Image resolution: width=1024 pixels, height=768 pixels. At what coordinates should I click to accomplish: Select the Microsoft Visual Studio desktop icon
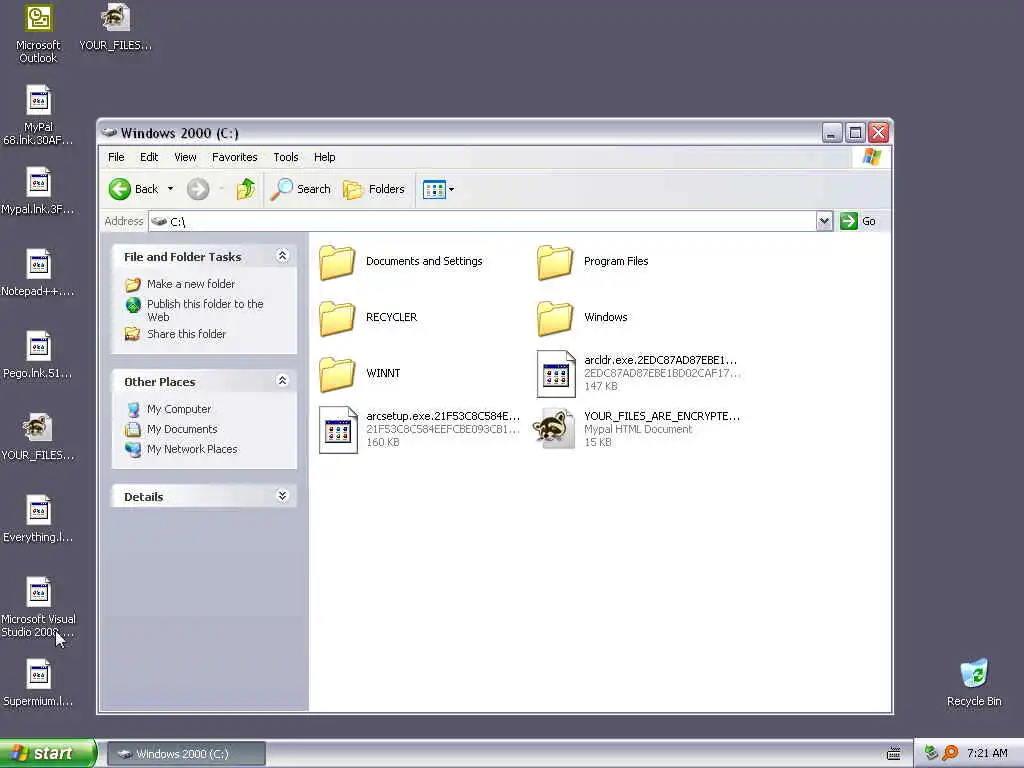(x=39, y=592)
